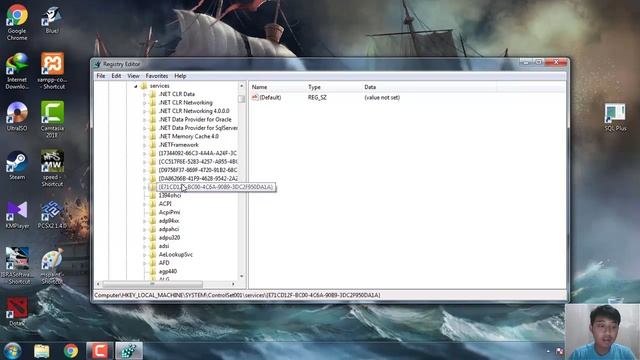Launch KMPlayer desktop icon
Screen dimensions: 640x360
(x=17, y=214)
